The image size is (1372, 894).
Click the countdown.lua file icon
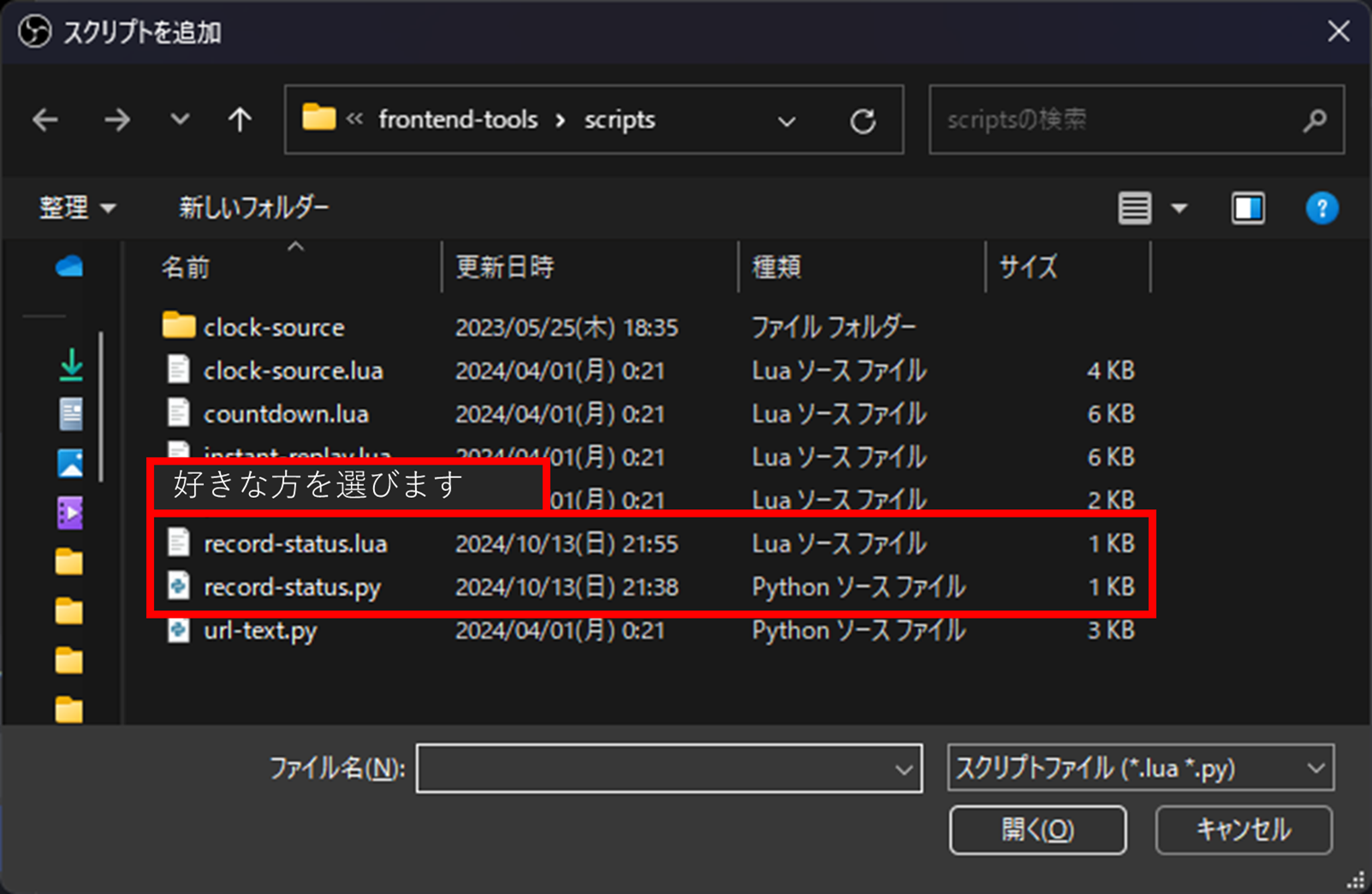point(178,413)
